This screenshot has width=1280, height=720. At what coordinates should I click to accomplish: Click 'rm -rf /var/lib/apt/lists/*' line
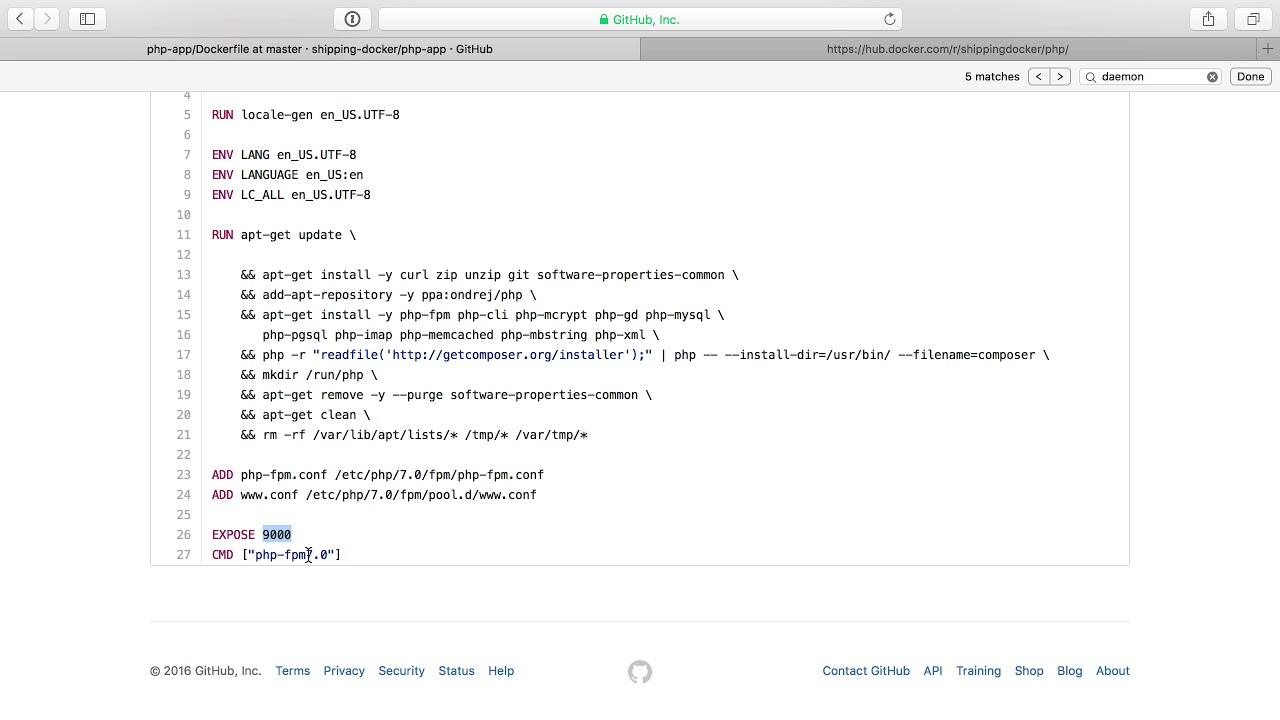click(x=414, y=435)
